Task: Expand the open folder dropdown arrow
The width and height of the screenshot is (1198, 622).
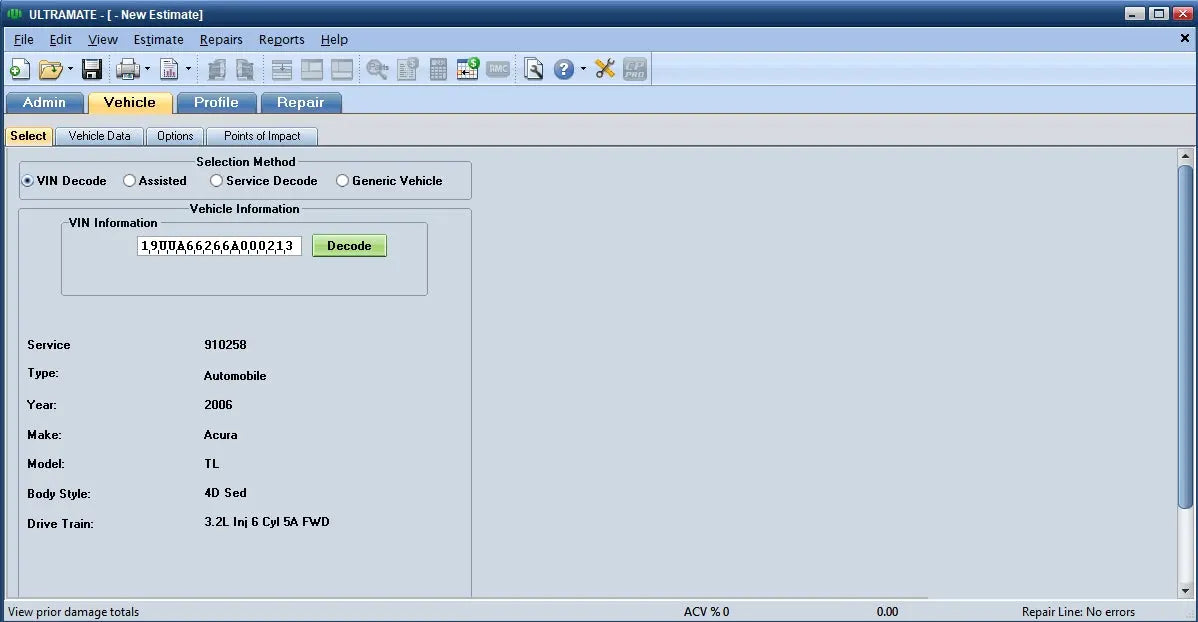Action: 70,69
